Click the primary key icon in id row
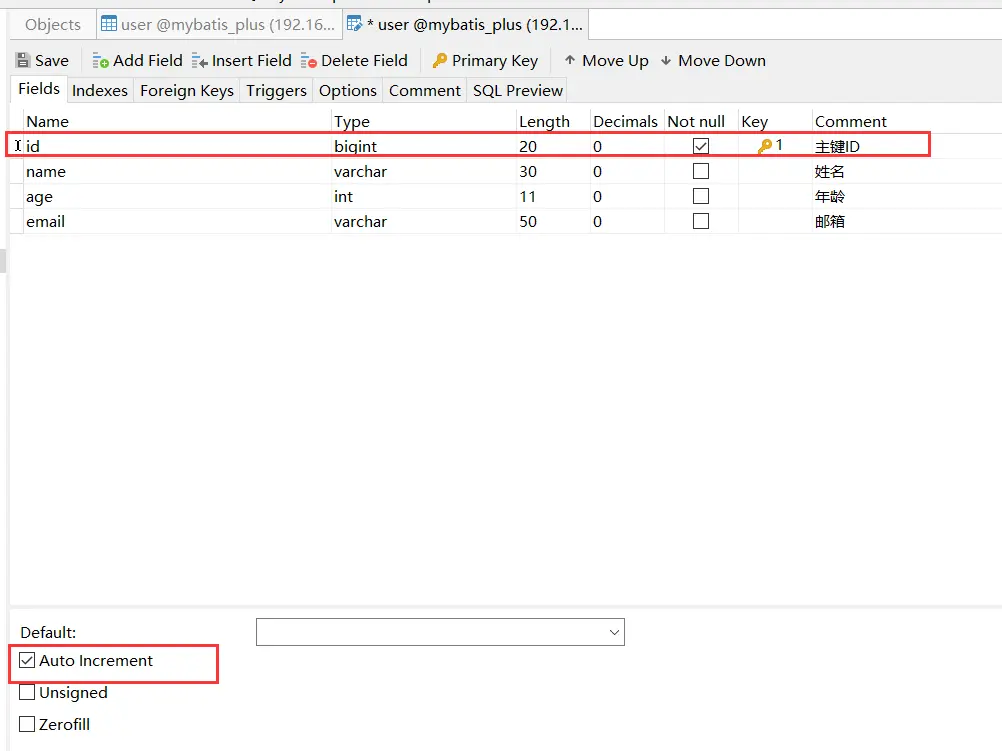This screenshot has width=1002, height=751. pyautogui.click(x=764, y=146)
